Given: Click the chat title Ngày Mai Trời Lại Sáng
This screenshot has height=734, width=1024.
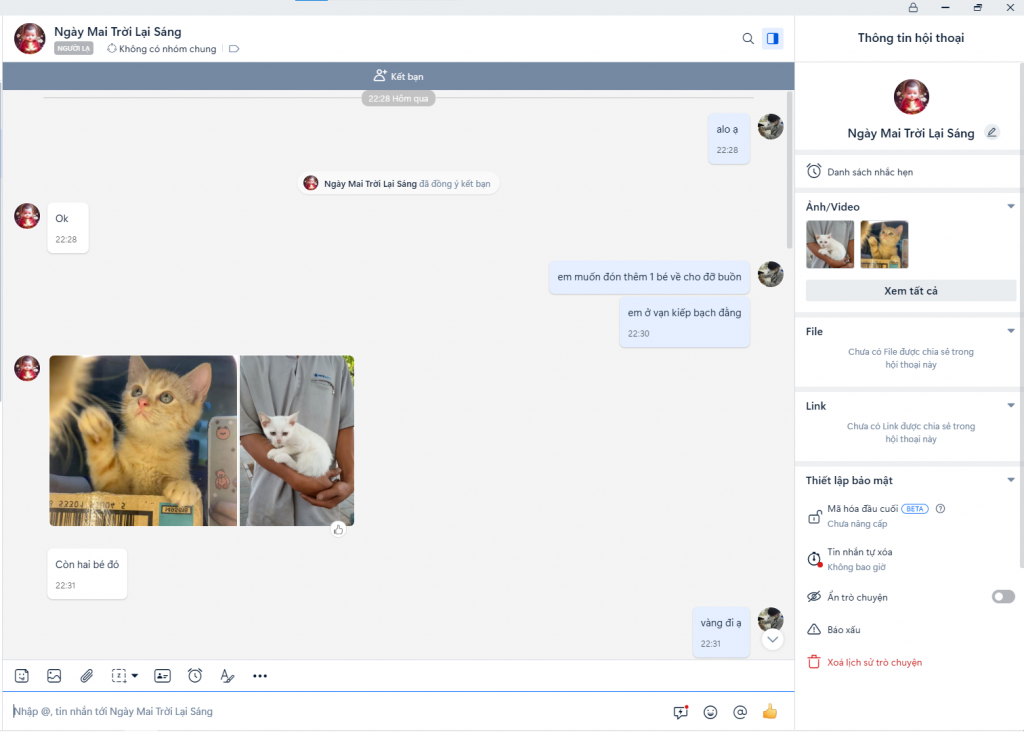Looking at the screenshot, I should pyautogui.click(x=118, y=31).
